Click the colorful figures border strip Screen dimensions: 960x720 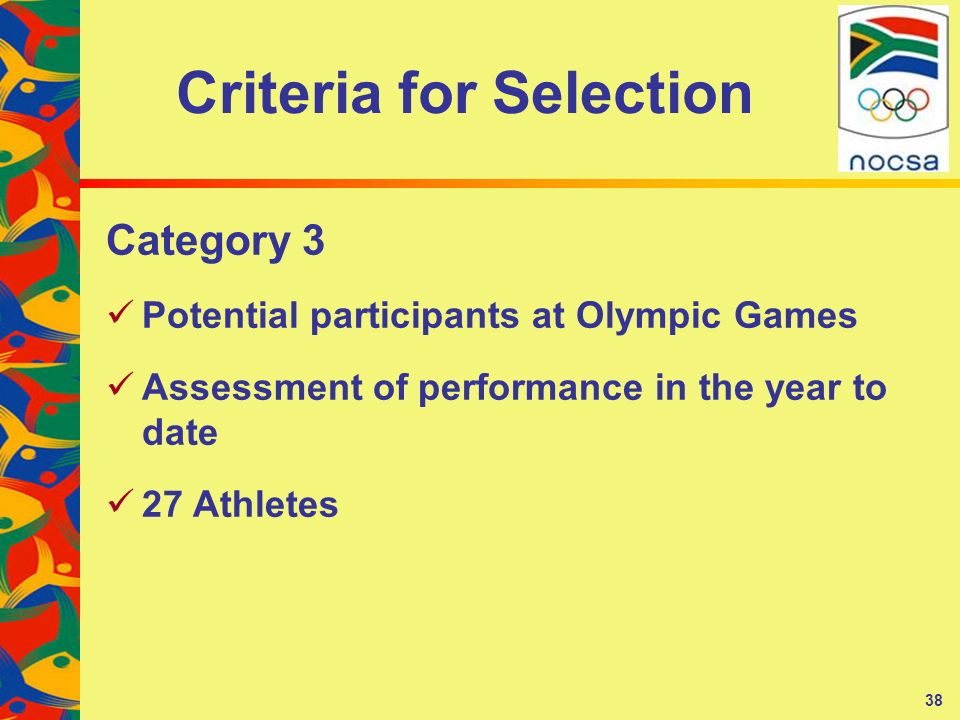tap(40, 360)
